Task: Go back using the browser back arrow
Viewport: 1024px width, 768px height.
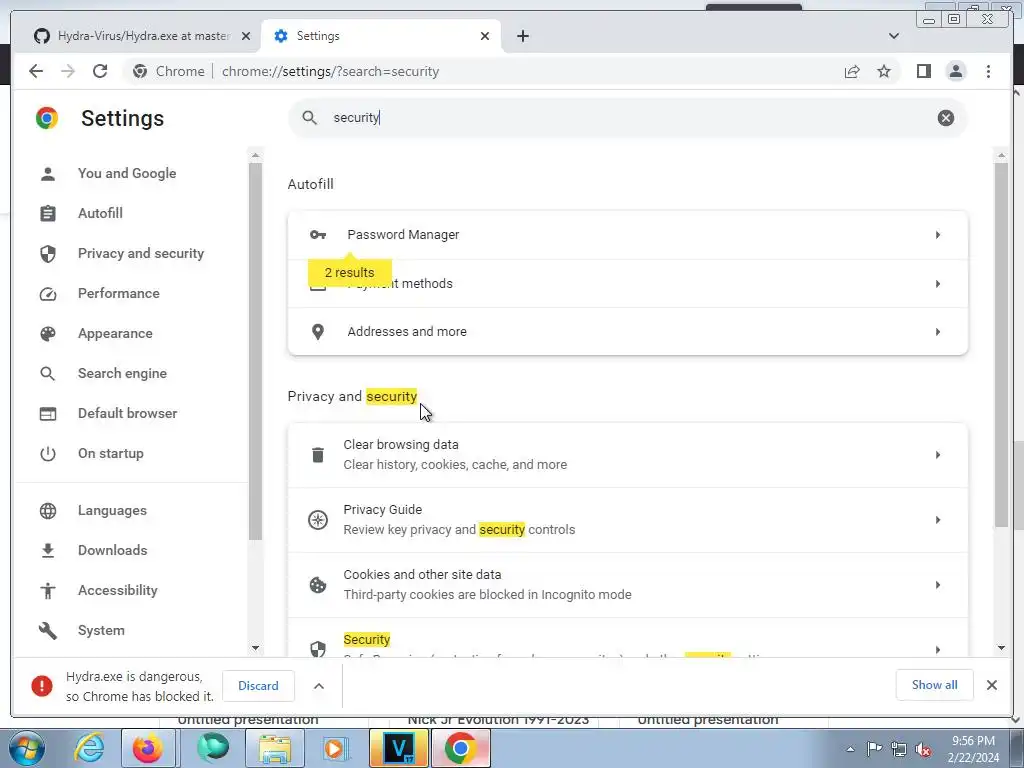Action: [36, 71]
